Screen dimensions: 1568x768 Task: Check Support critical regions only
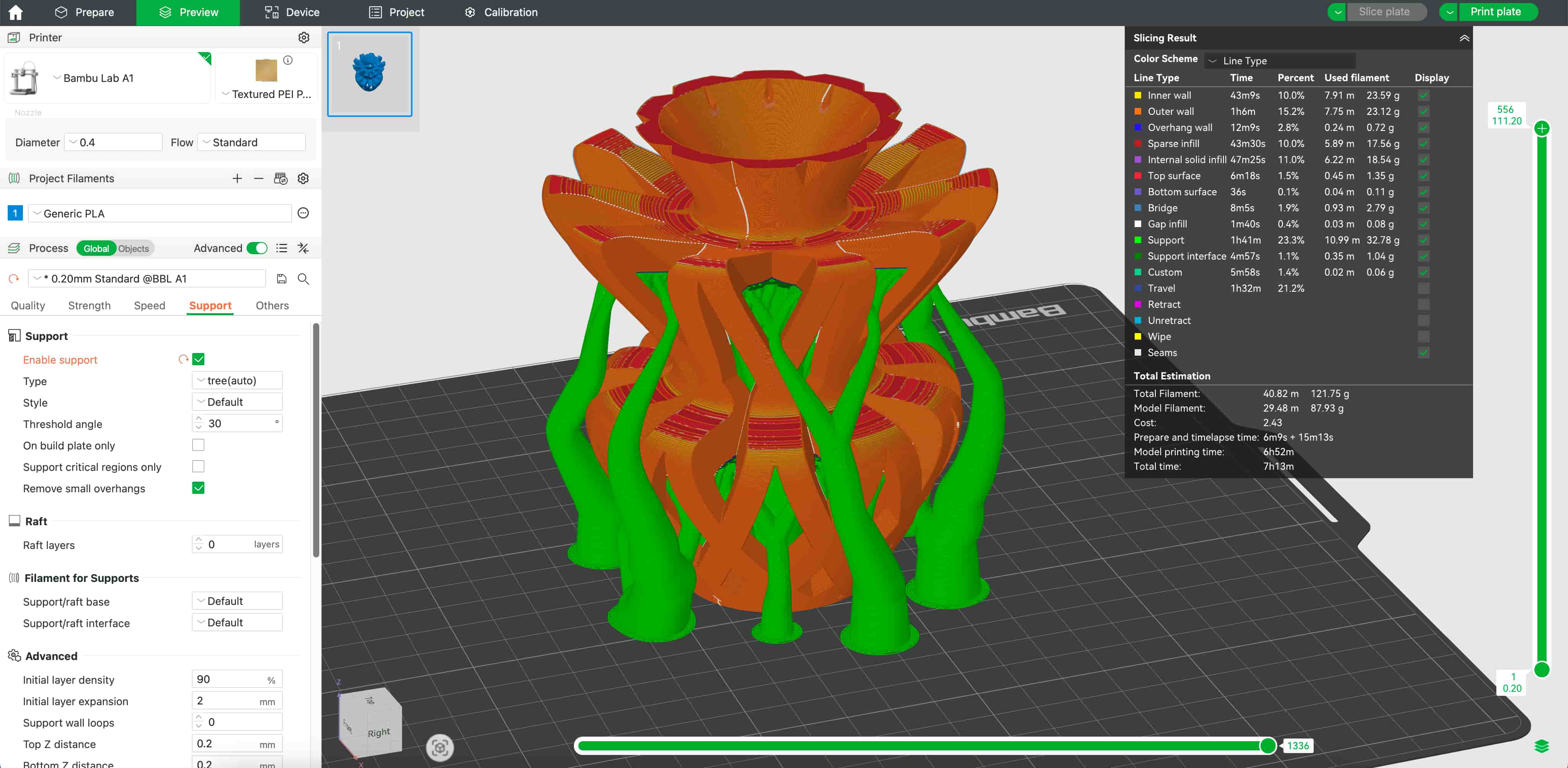coord(198,466)
